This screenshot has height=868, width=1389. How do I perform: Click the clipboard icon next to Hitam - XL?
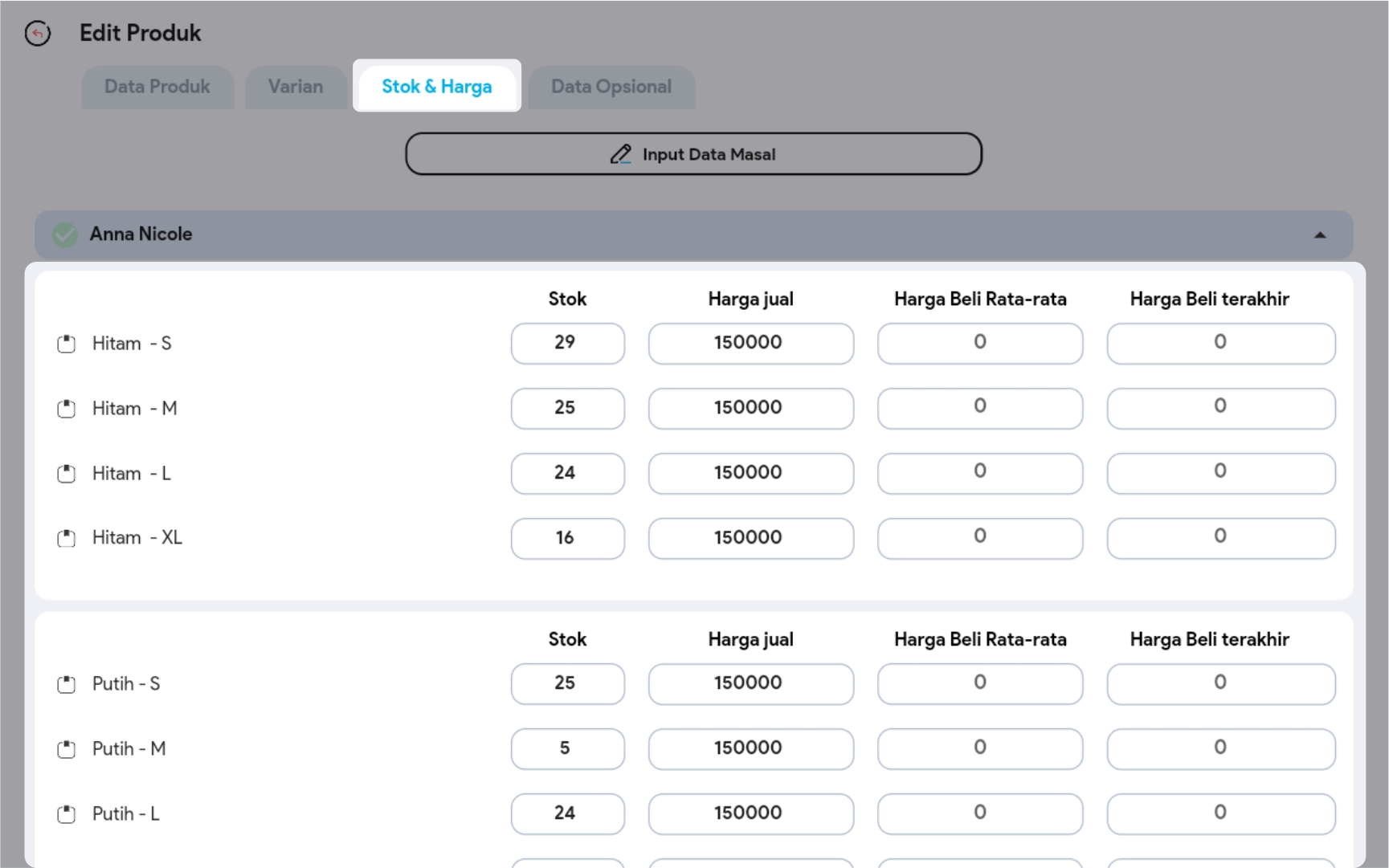tap(67, 538)
